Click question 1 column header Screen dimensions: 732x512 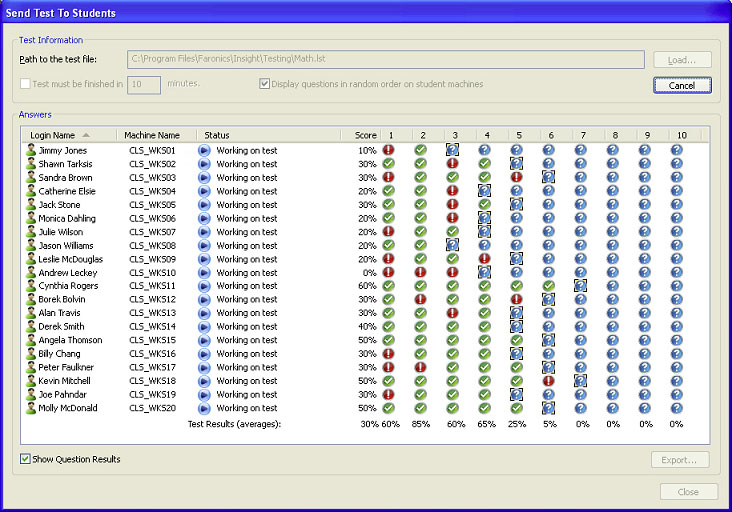396,135
